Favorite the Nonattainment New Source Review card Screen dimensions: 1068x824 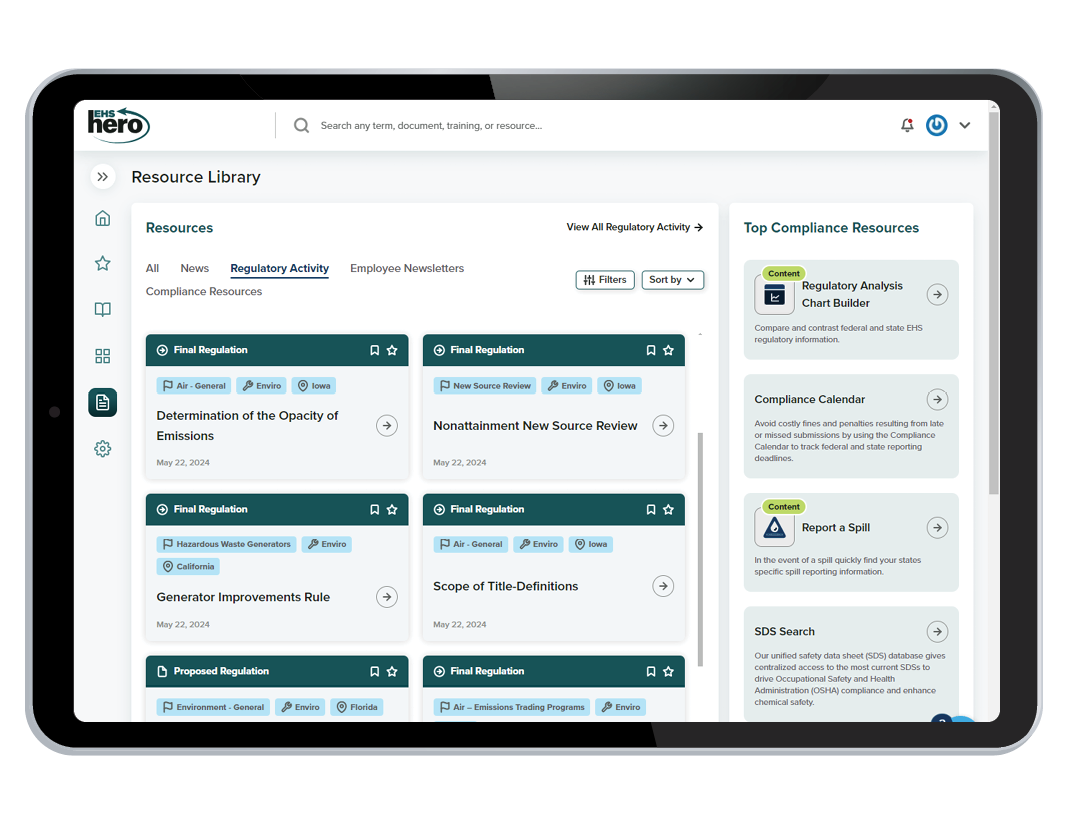click(668, 350)
